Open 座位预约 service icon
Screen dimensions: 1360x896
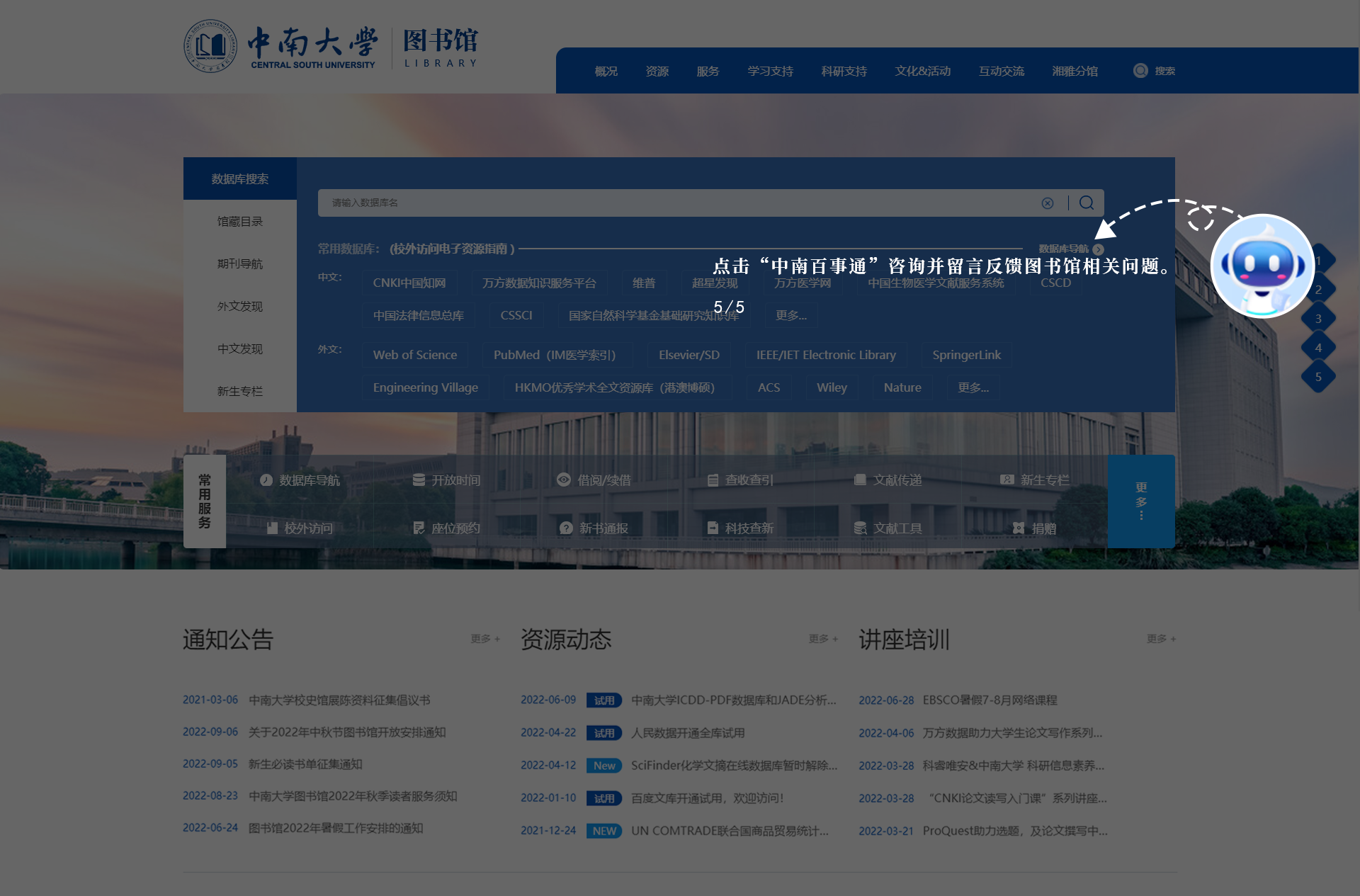[x=419, y=528]
